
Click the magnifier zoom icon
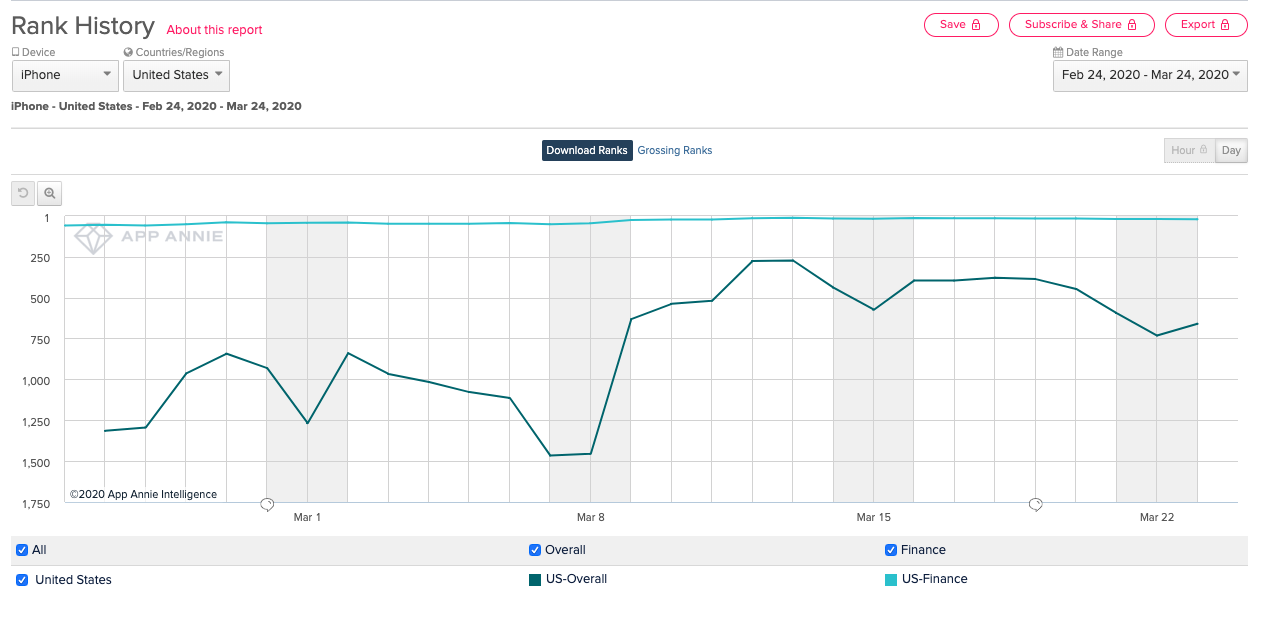tap(49, 193)
